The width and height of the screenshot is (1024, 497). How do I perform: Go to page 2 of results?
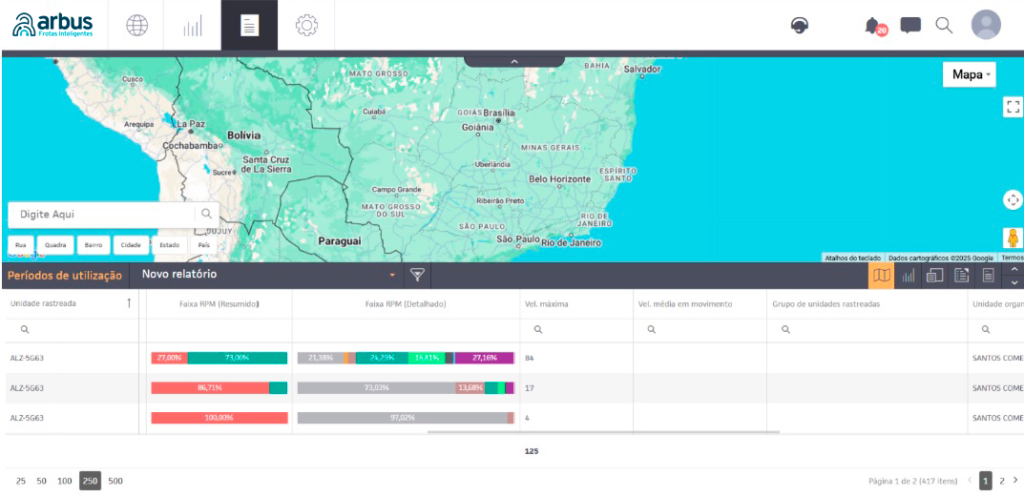click(x=1002, y=481)
